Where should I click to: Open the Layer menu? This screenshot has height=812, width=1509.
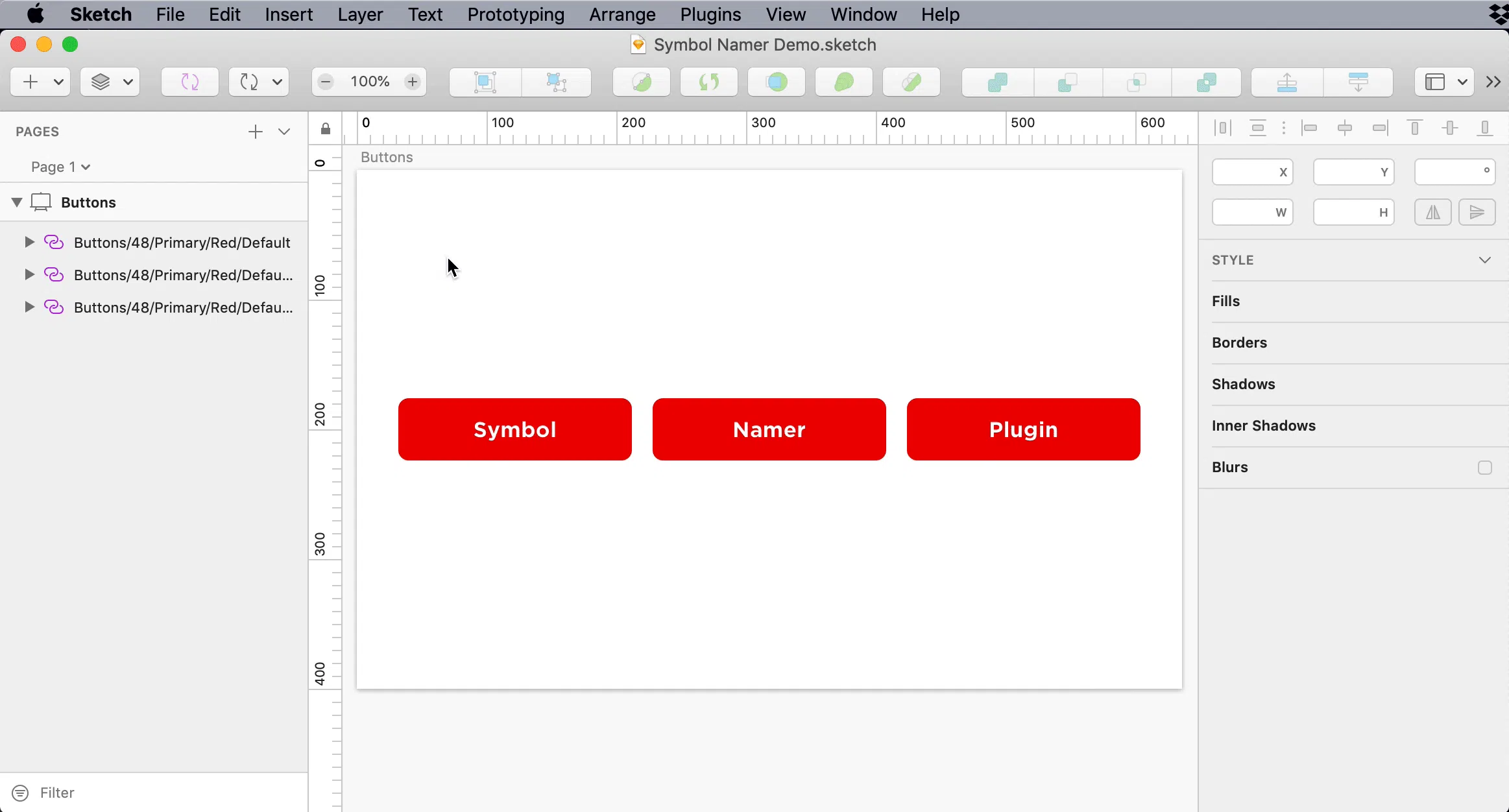click(360, 14)
